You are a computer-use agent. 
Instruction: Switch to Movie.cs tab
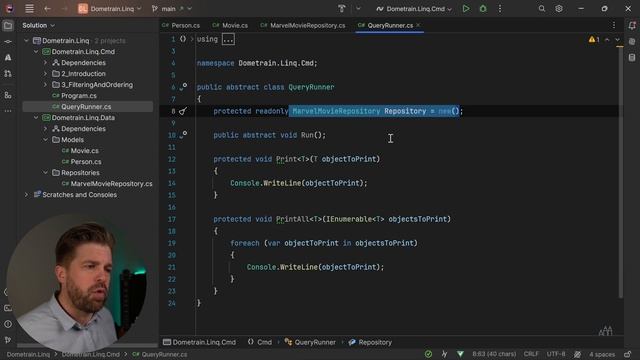(x=230, y=25)
